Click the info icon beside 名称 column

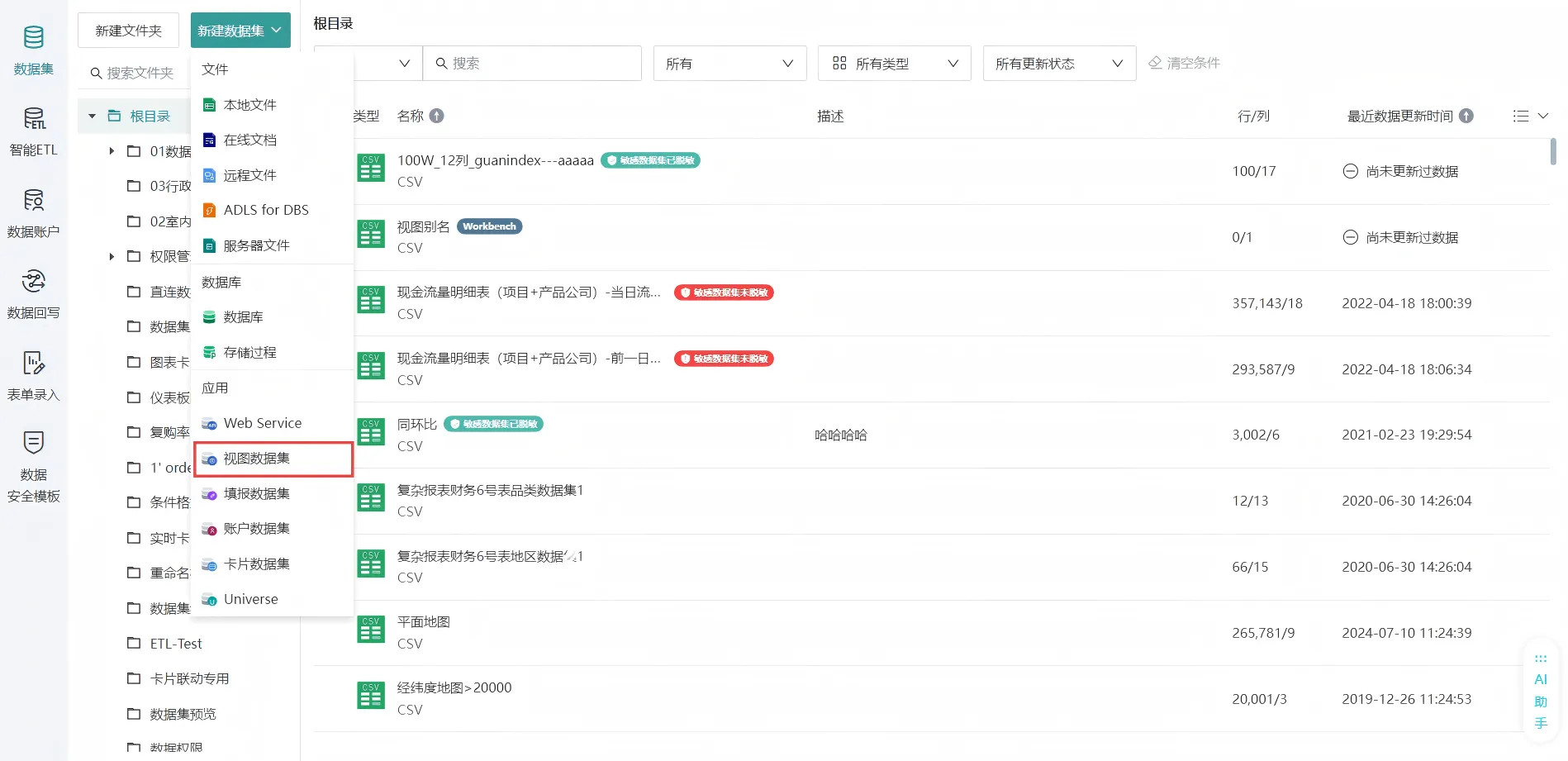pyautogui.click(x=437, y=116)
